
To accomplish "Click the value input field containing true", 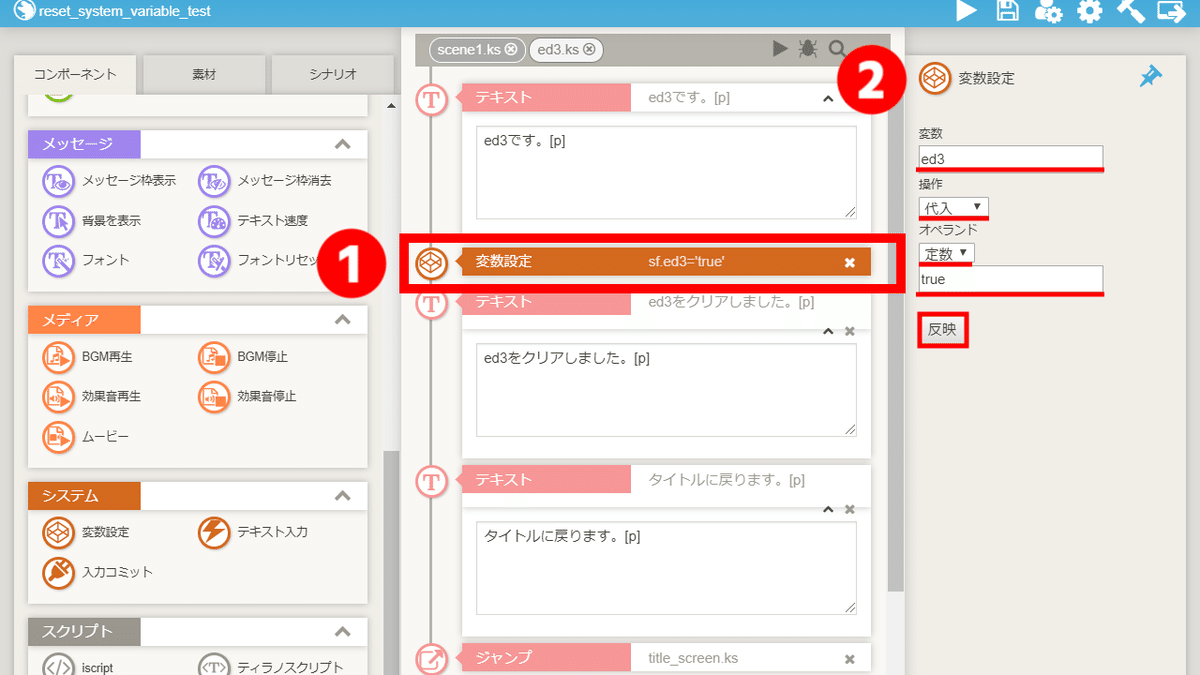I will 1011,279.
